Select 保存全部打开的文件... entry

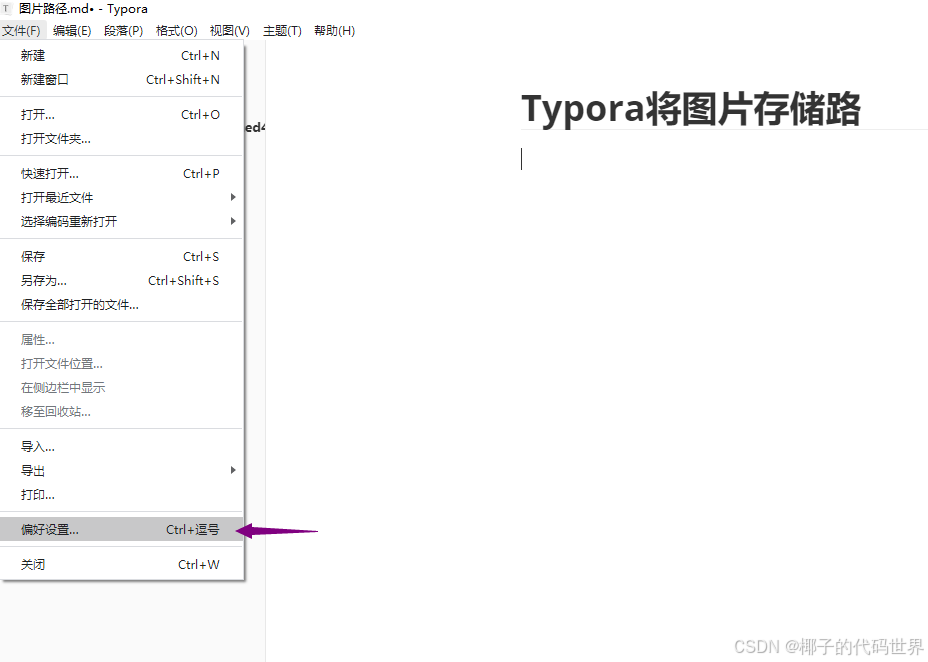tap(121, 305)
